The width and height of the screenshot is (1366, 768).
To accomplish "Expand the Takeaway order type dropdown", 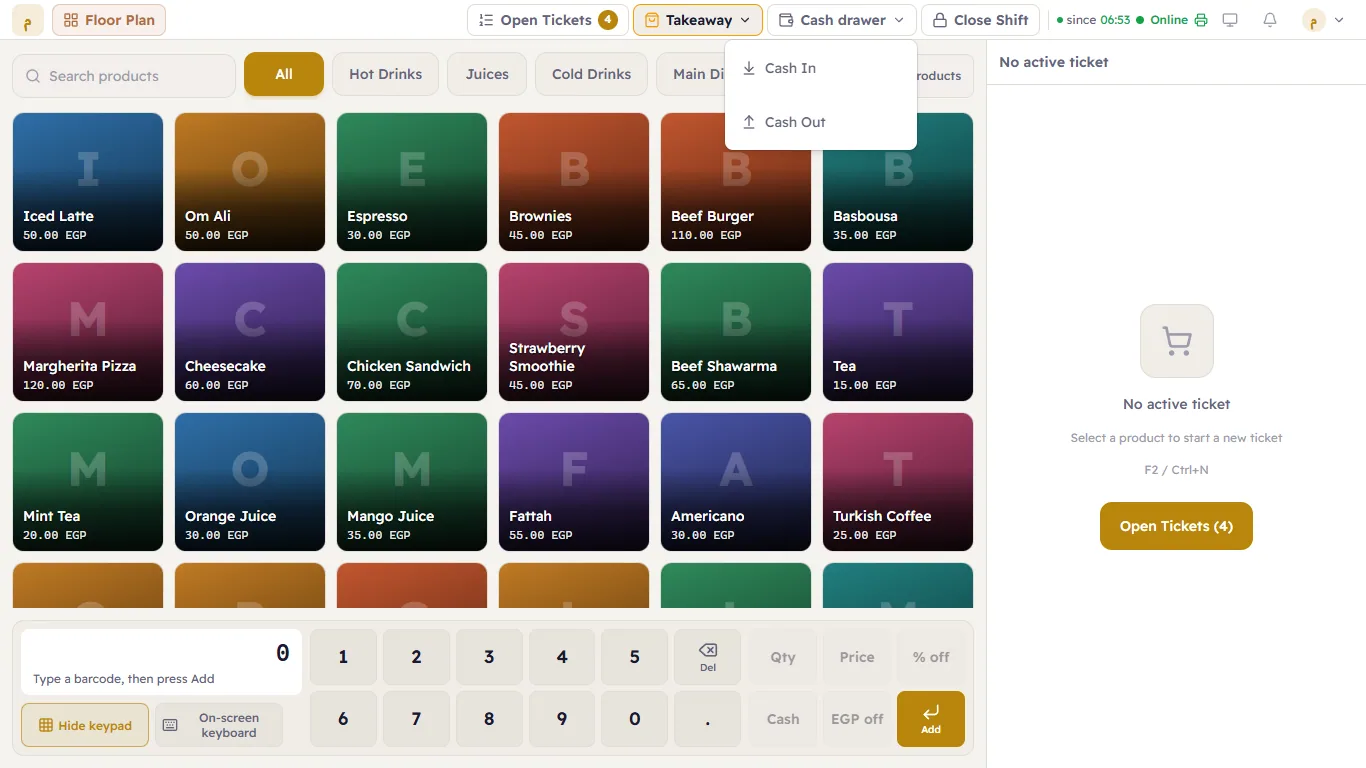I will 698,20.
